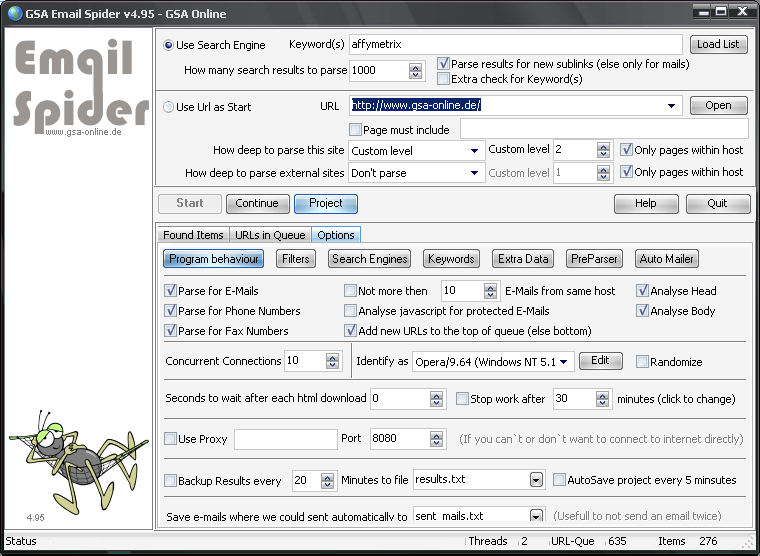Toggle Only pages within host for external sites

click(626, 172)
